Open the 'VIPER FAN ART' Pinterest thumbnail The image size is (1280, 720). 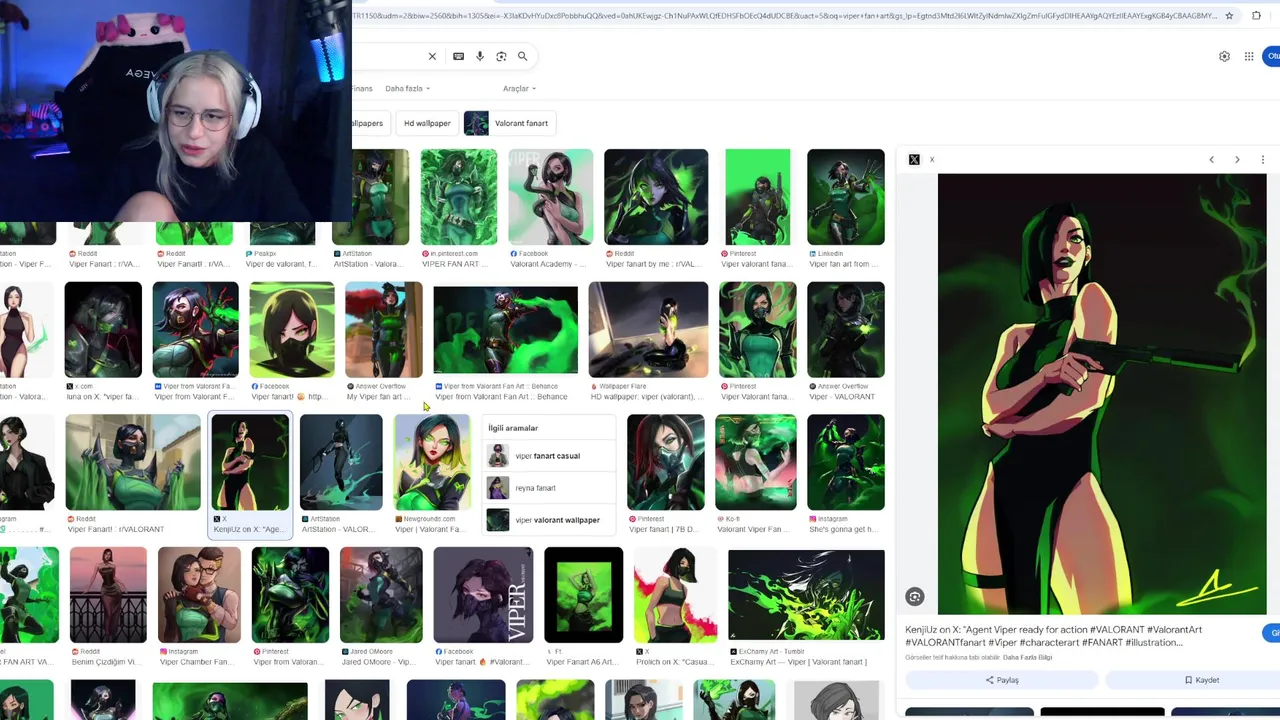coord(458,197)
